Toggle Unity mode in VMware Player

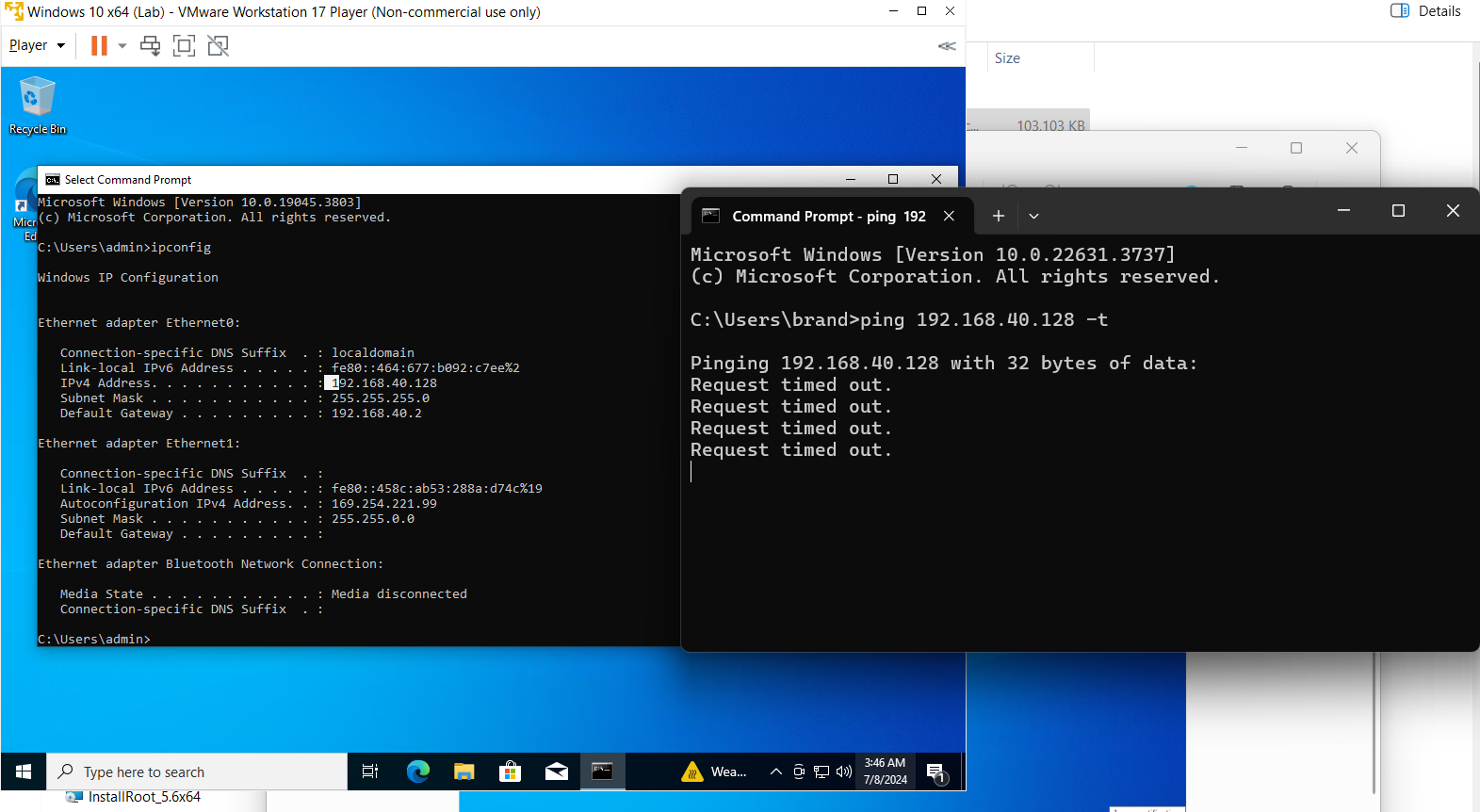(218, 45)
